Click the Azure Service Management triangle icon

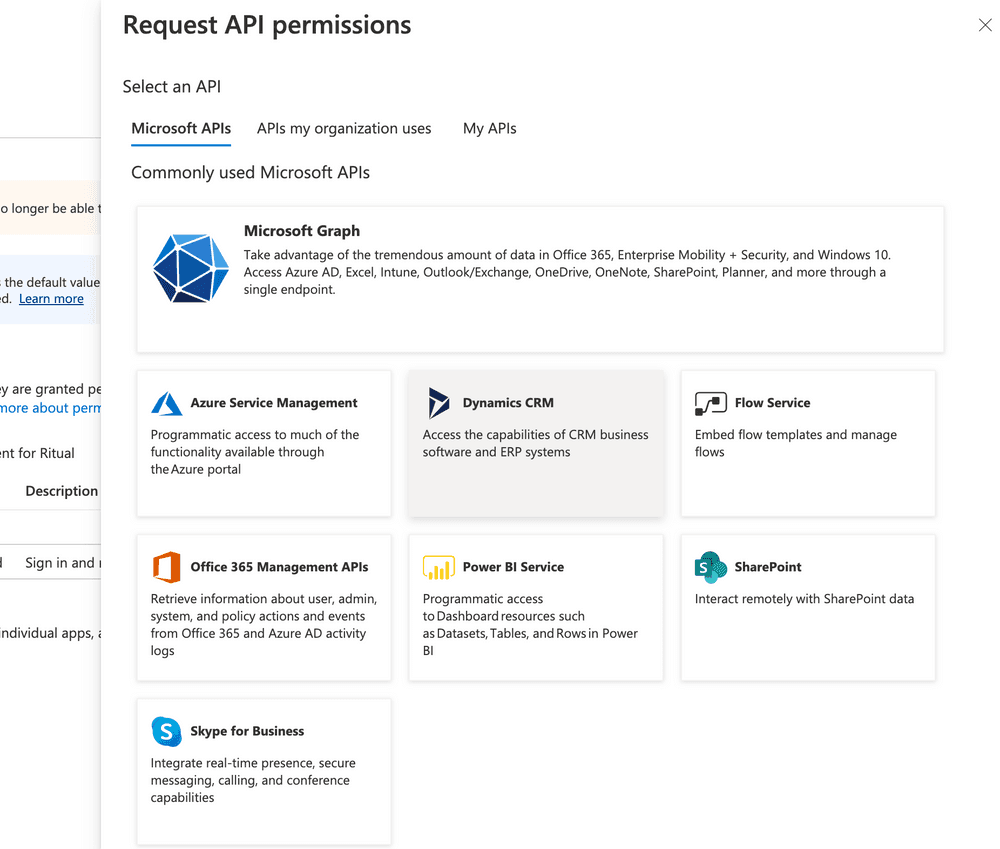pyautogui.click(x=166, y=403)
